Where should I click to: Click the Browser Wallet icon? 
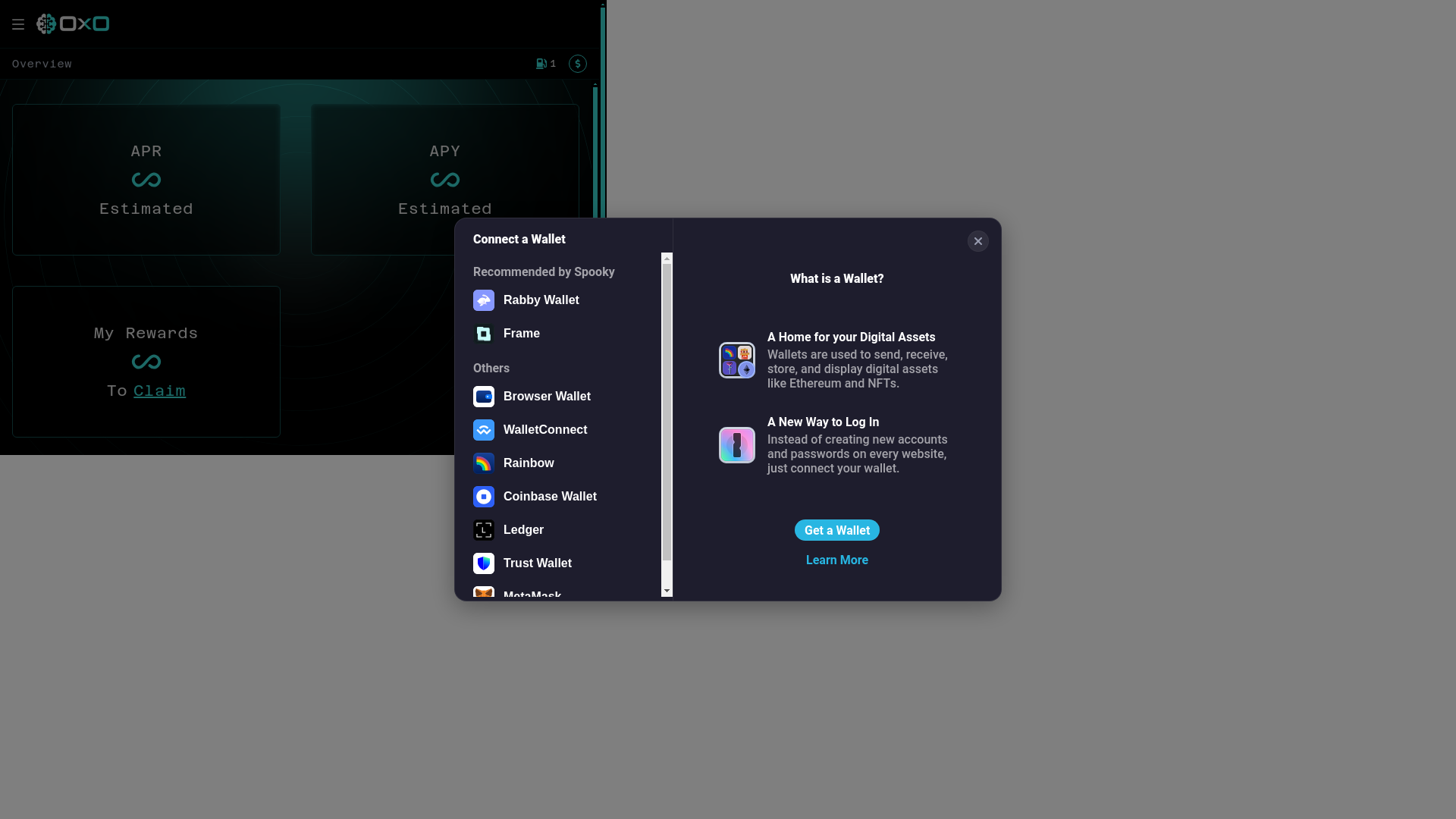coord(484,397)
